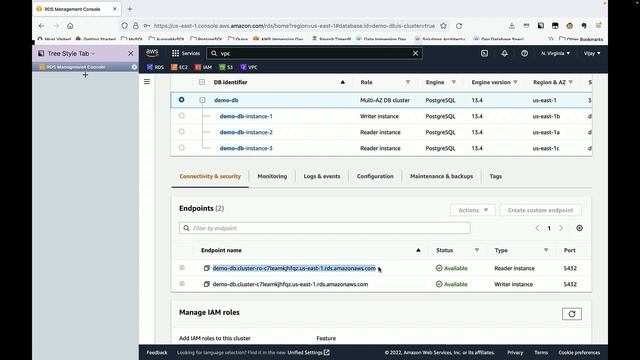The image size is (640, 360).
Task: Open the Services grid menu
Action: (x=186, y=53)
